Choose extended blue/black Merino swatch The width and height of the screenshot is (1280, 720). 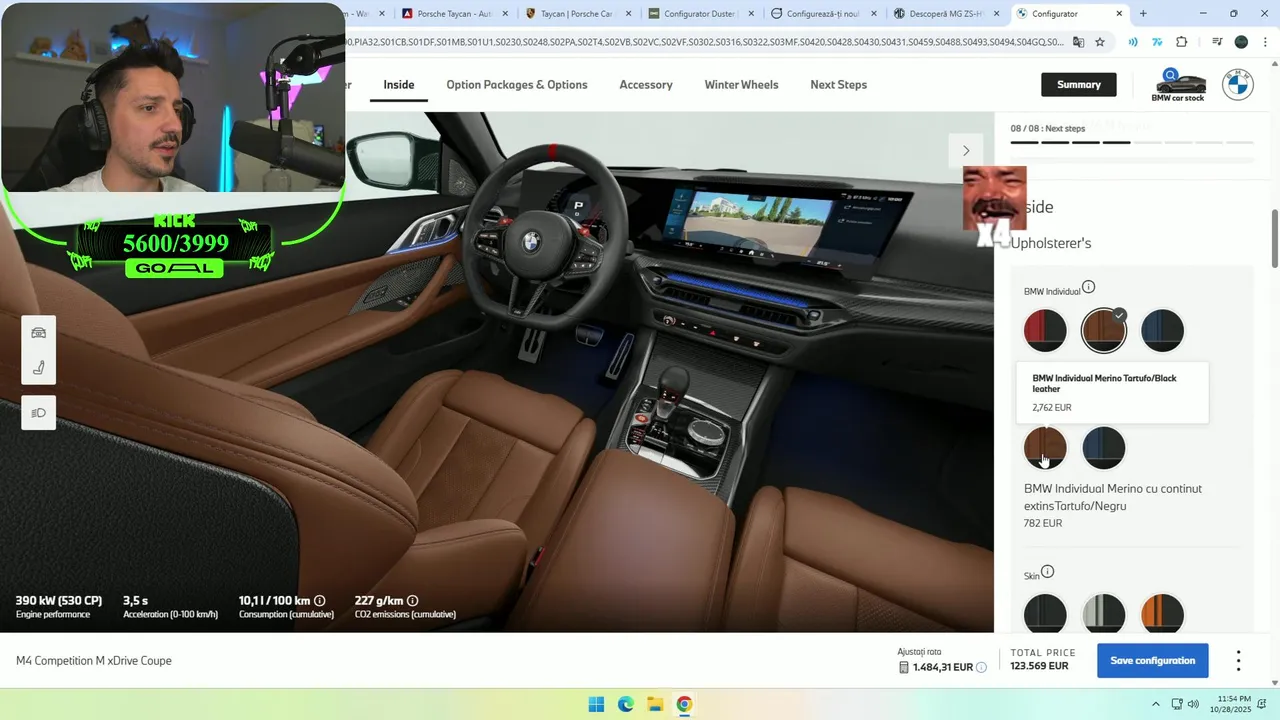[1104, 448]
